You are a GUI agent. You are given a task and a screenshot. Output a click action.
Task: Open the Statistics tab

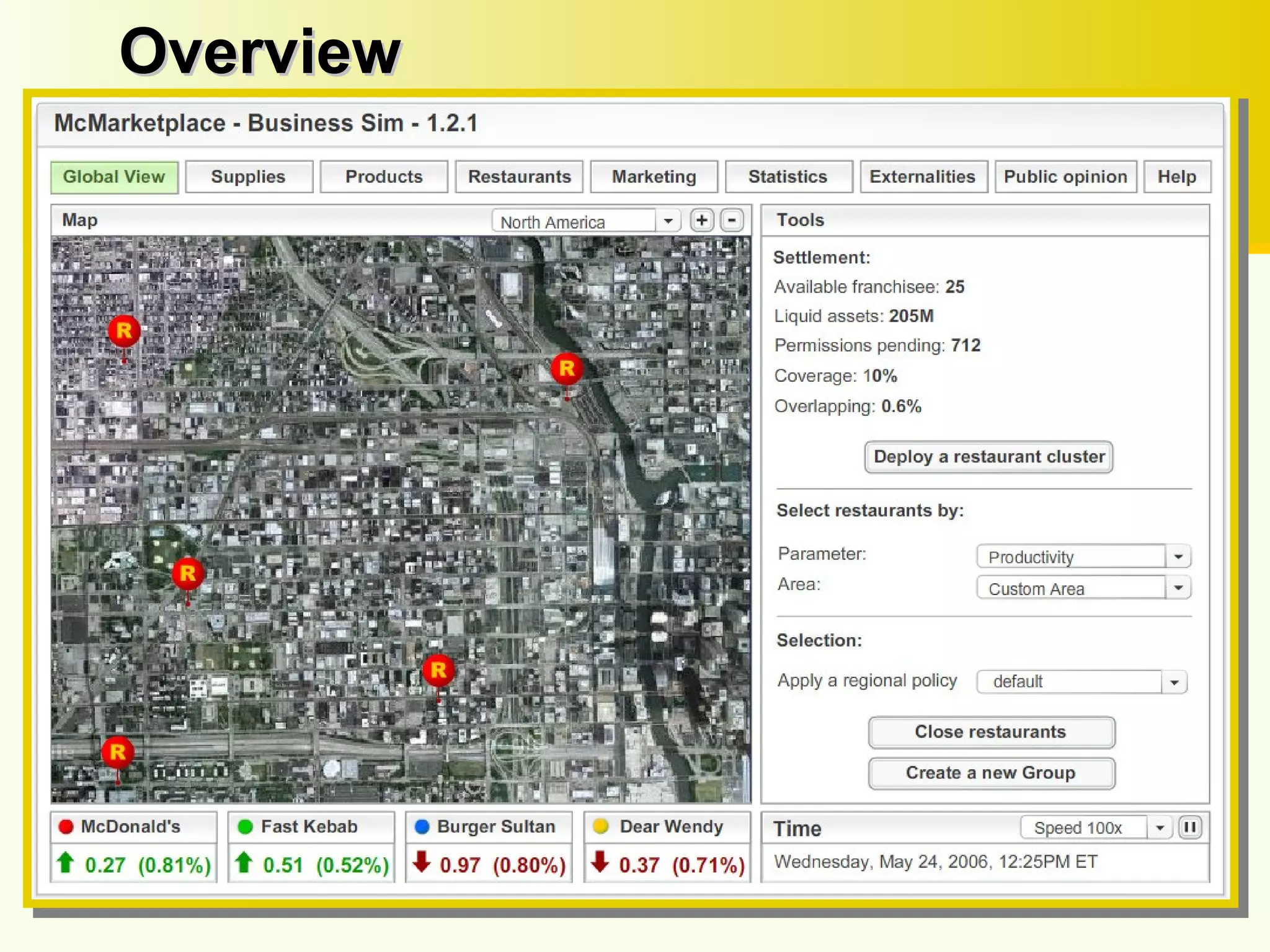pos(788,177)
